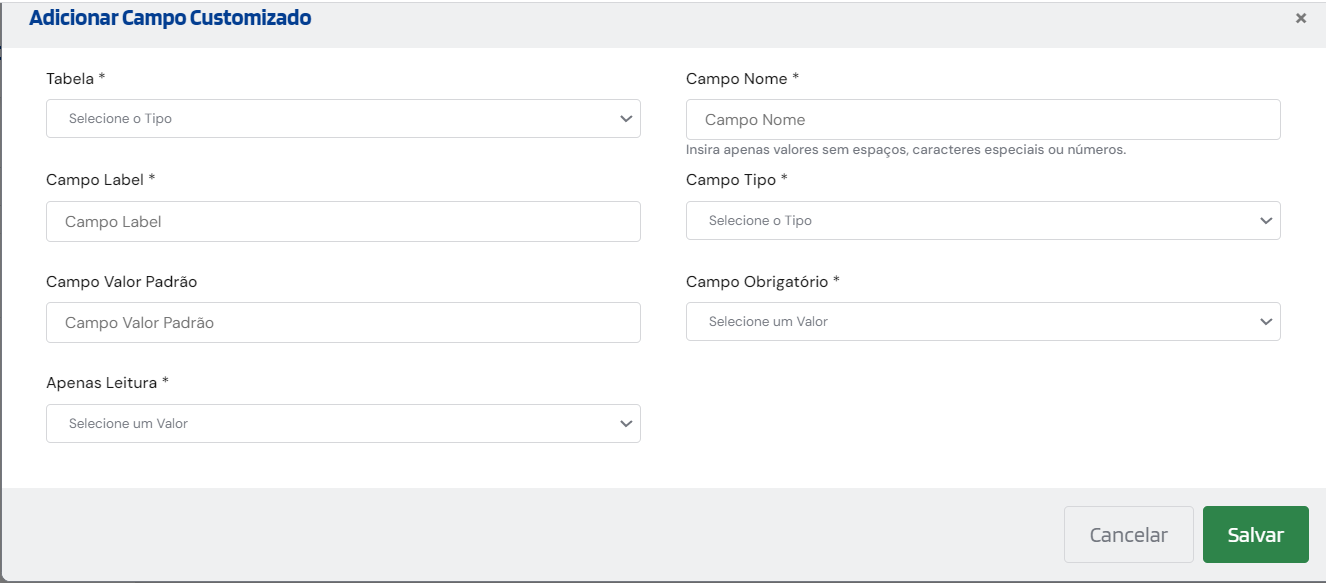1326x583 pixels.
Task: Open the Apenas Leitura dropdown
Action: 343,424
